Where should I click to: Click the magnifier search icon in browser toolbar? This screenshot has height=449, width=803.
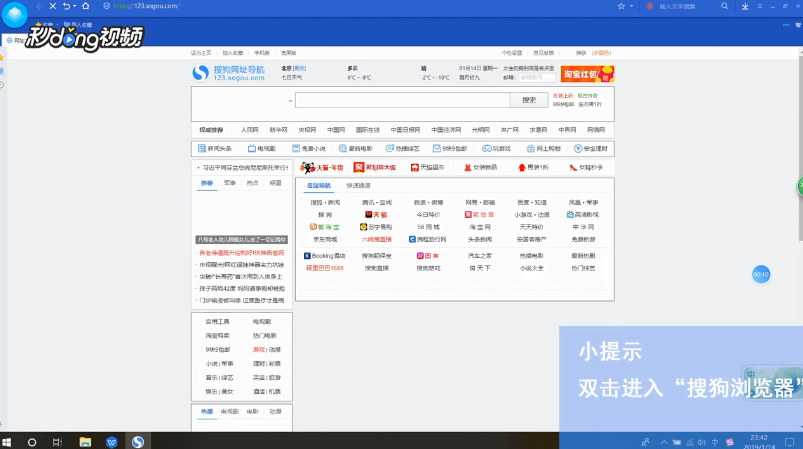pos(725,6)
